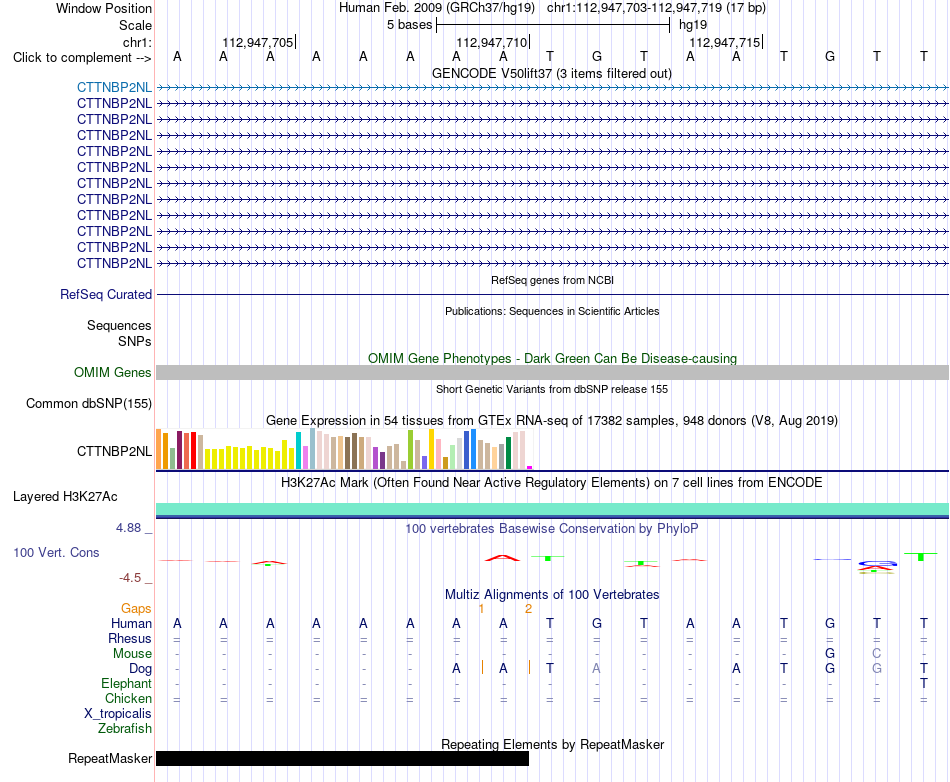Click the Zebrafish species label
The width and height of the screenshot is (950, 782).
pos(125,729)
